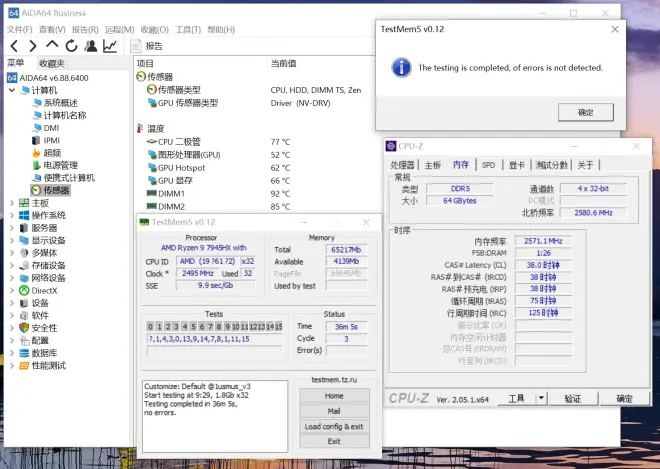This screenshot has height=469, width=660.
Task: Collapse the 计算机 tree node
Action: (x=12, y=90)
